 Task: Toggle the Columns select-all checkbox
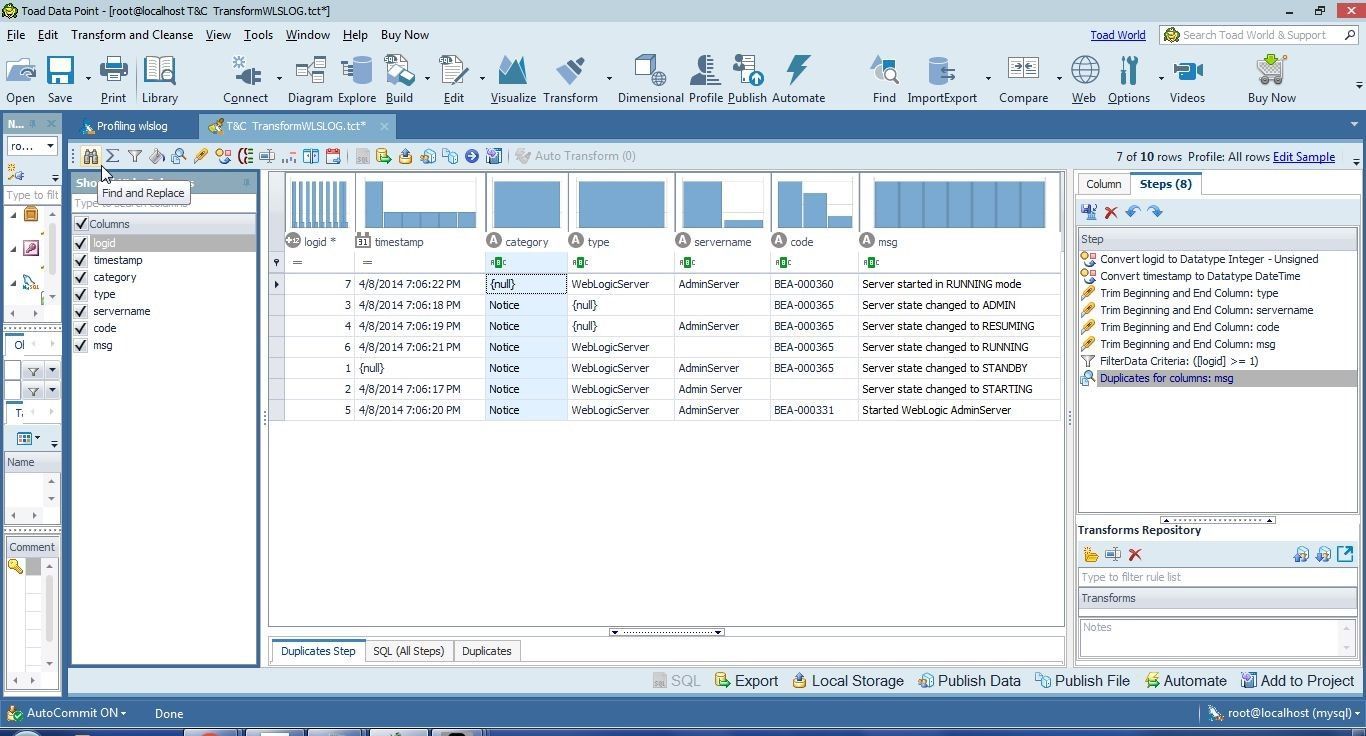[81, 224]
